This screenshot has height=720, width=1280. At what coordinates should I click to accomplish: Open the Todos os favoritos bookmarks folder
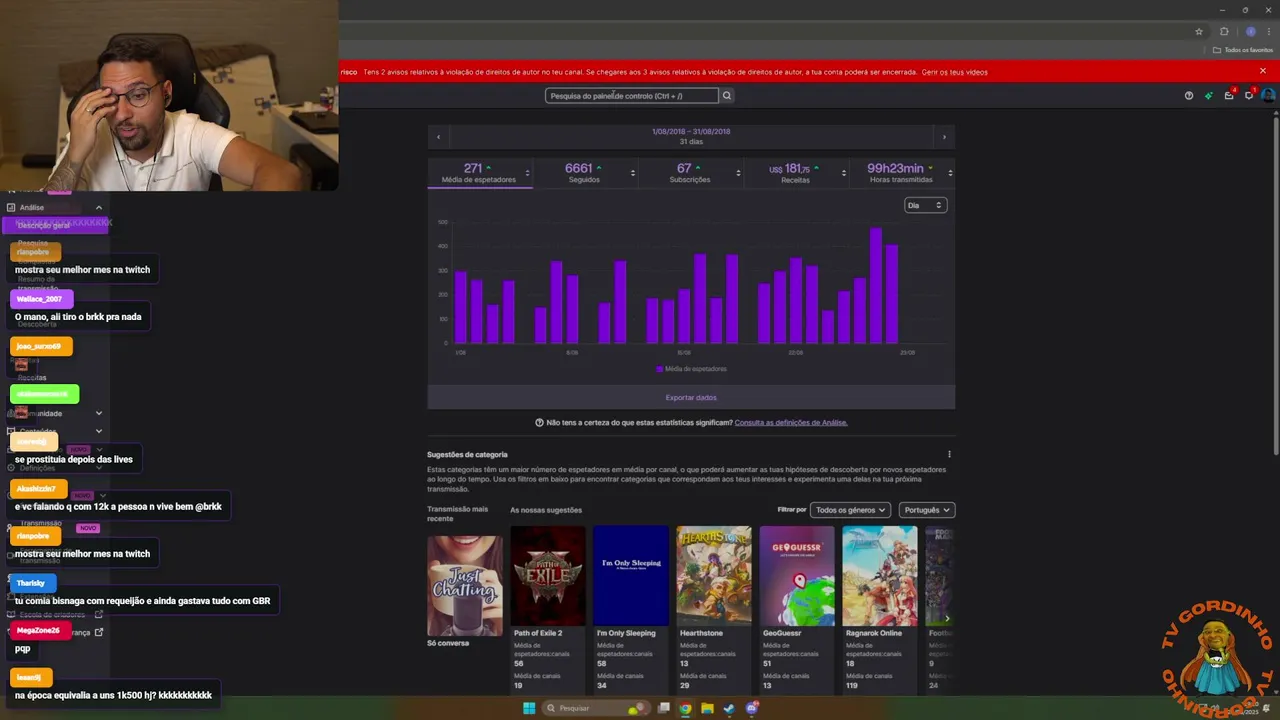tap(1243, 50)
